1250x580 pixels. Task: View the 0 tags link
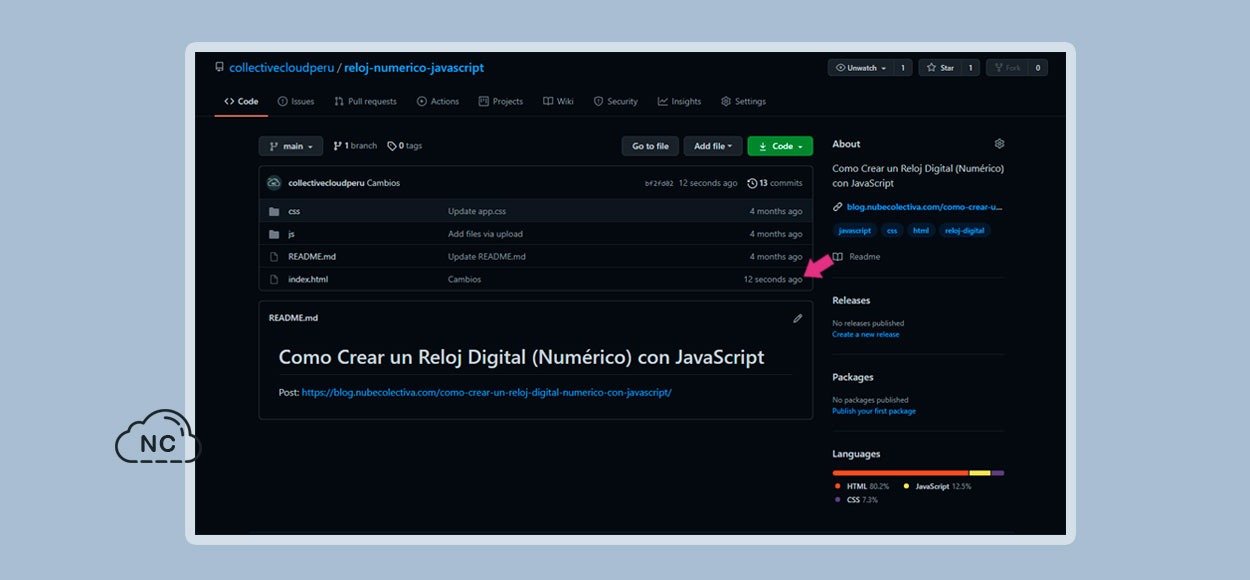click(405, 146)
